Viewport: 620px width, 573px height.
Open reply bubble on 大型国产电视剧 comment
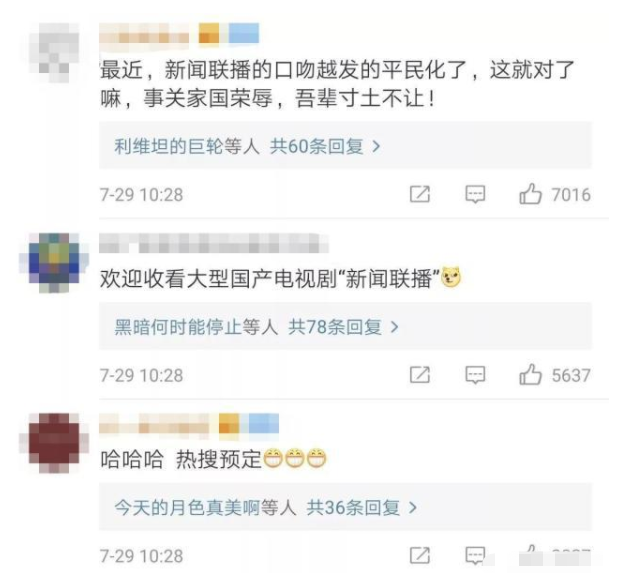[x=475, y=375]
